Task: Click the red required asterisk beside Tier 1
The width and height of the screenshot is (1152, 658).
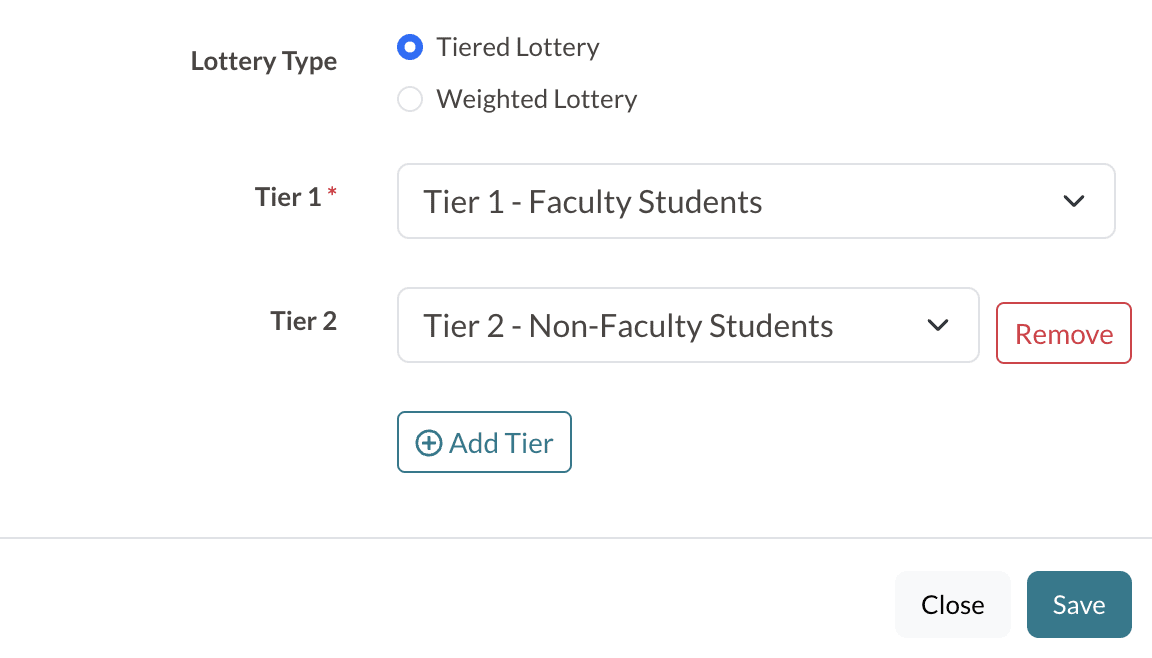Action: tap(332, 194)
